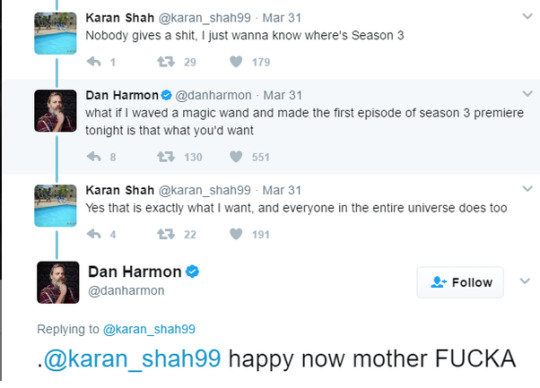Screen dimensions: 540x388
Task: Reply to Dan Harmon's magic wand tweet
Action: (94, 157)
